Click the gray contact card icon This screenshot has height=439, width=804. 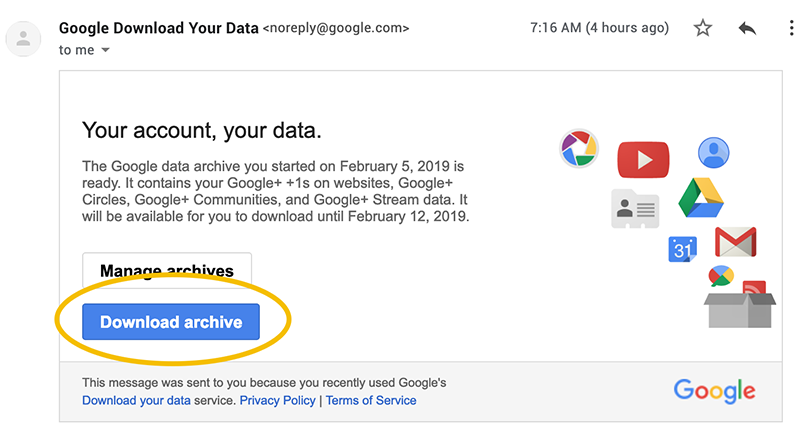pyautogui.click(x=635, y=208)
